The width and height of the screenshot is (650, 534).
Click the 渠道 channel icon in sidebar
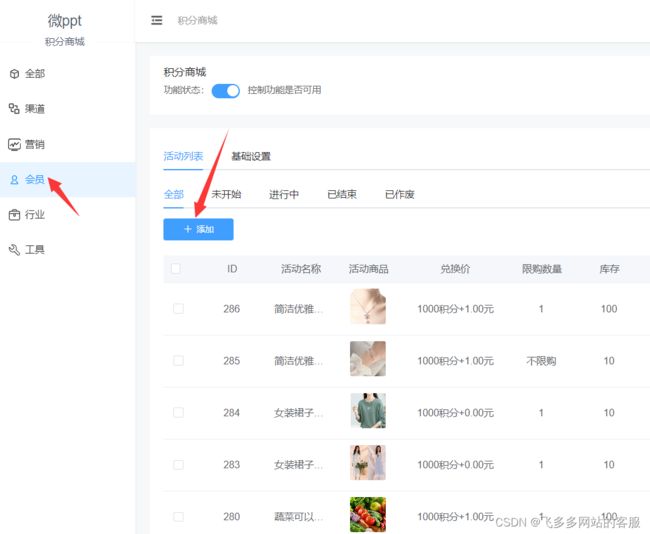tap(15, 109)
